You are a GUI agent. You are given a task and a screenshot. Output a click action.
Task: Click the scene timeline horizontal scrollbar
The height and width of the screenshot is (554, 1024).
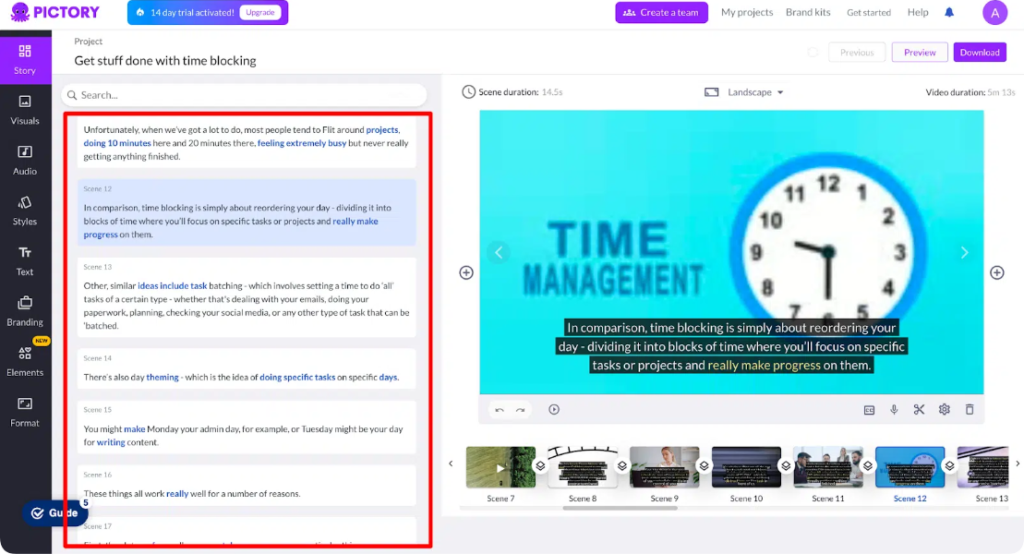620,508
